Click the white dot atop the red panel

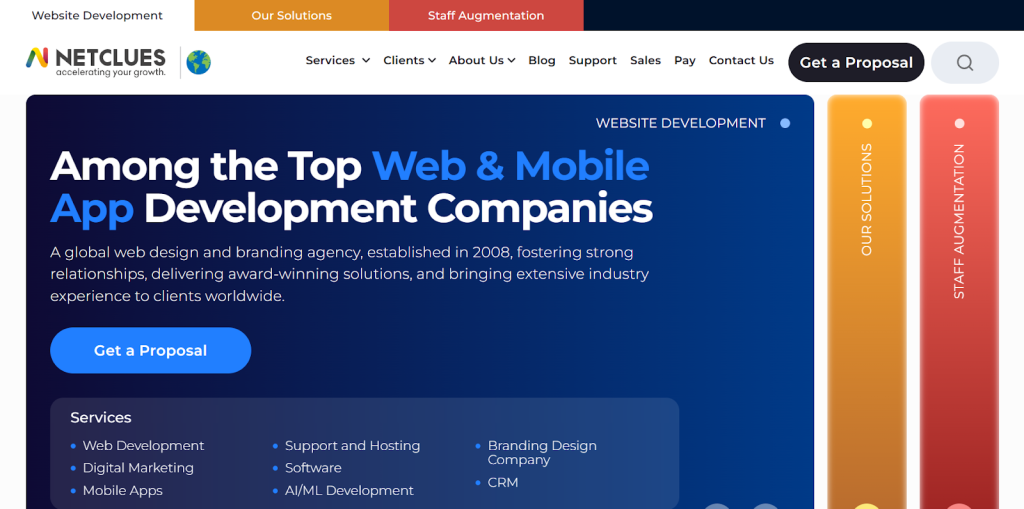click(x=959, y=124)
